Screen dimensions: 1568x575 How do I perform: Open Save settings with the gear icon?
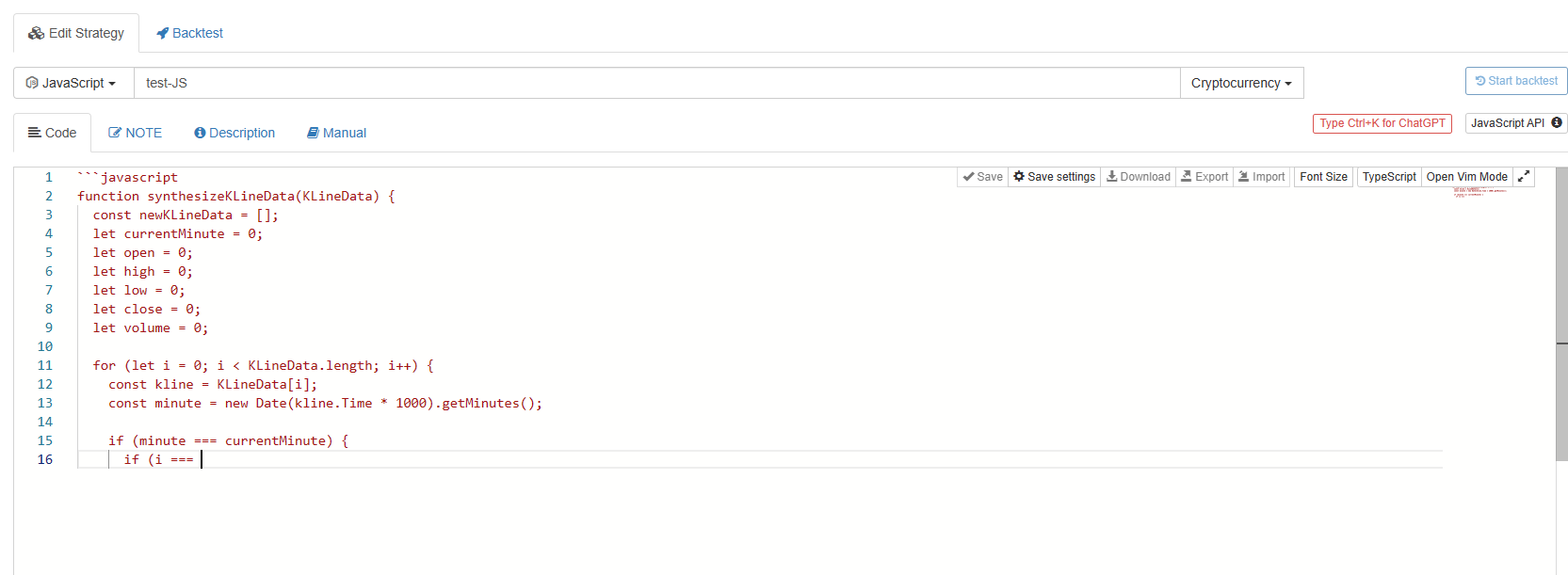tap(1054, 177)
